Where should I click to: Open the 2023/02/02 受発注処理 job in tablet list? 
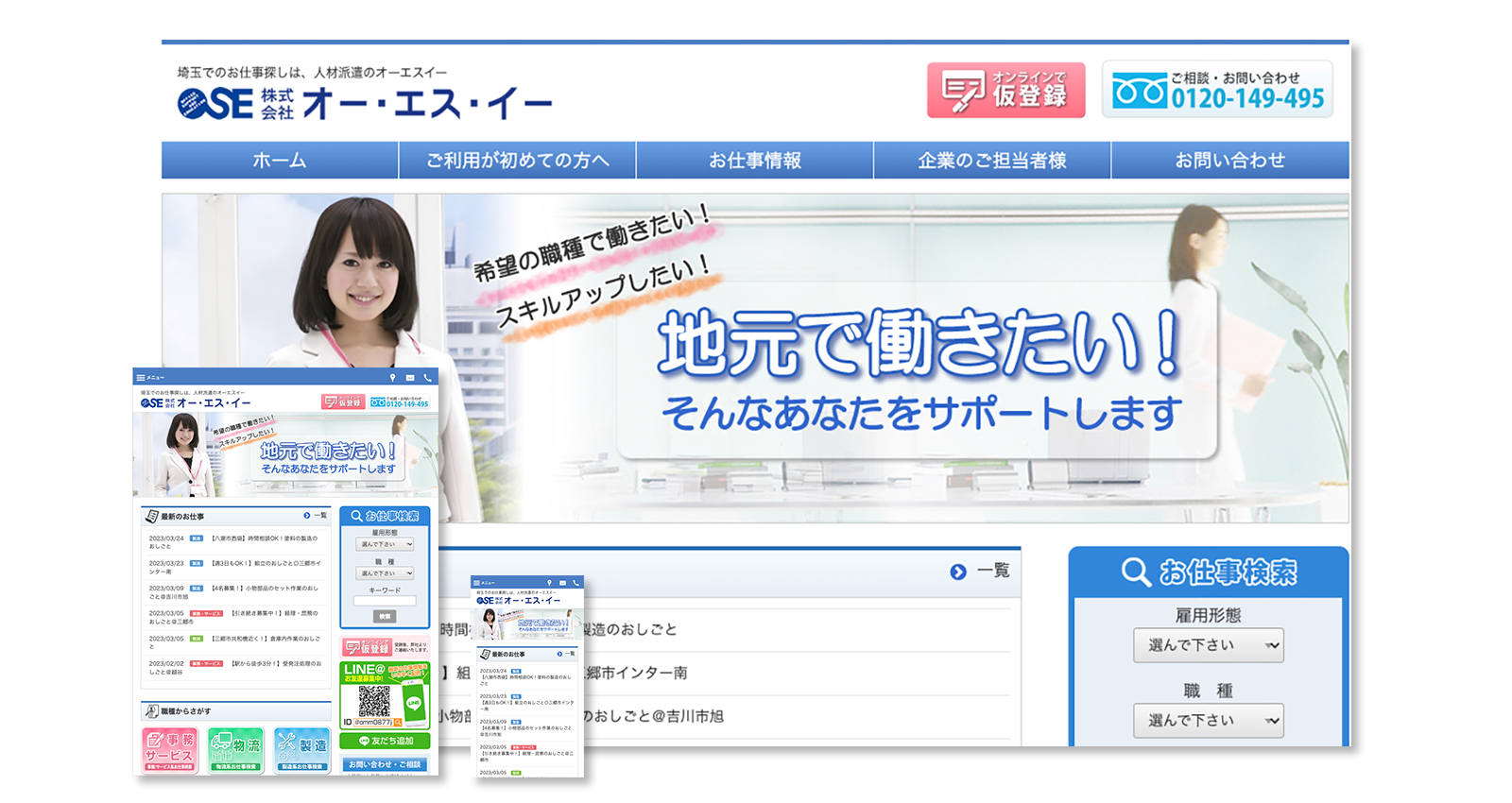[234, 668]
